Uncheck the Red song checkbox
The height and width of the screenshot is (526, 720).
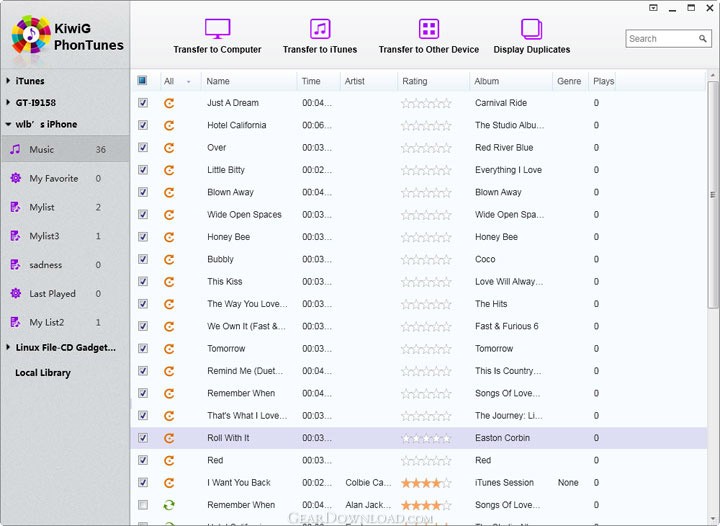point(143,460)
